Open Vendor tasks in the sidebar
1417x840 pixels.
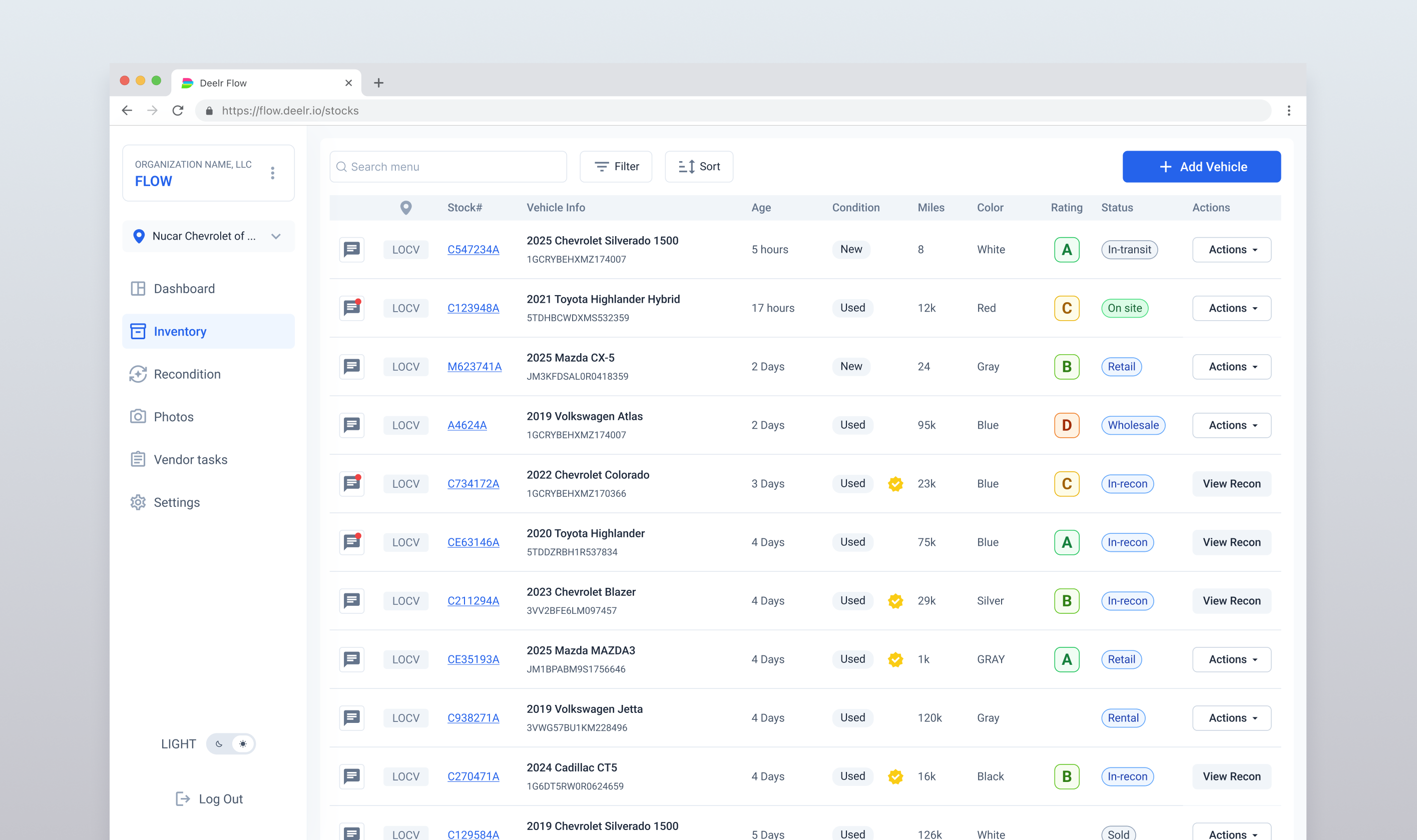click(190, 460)
